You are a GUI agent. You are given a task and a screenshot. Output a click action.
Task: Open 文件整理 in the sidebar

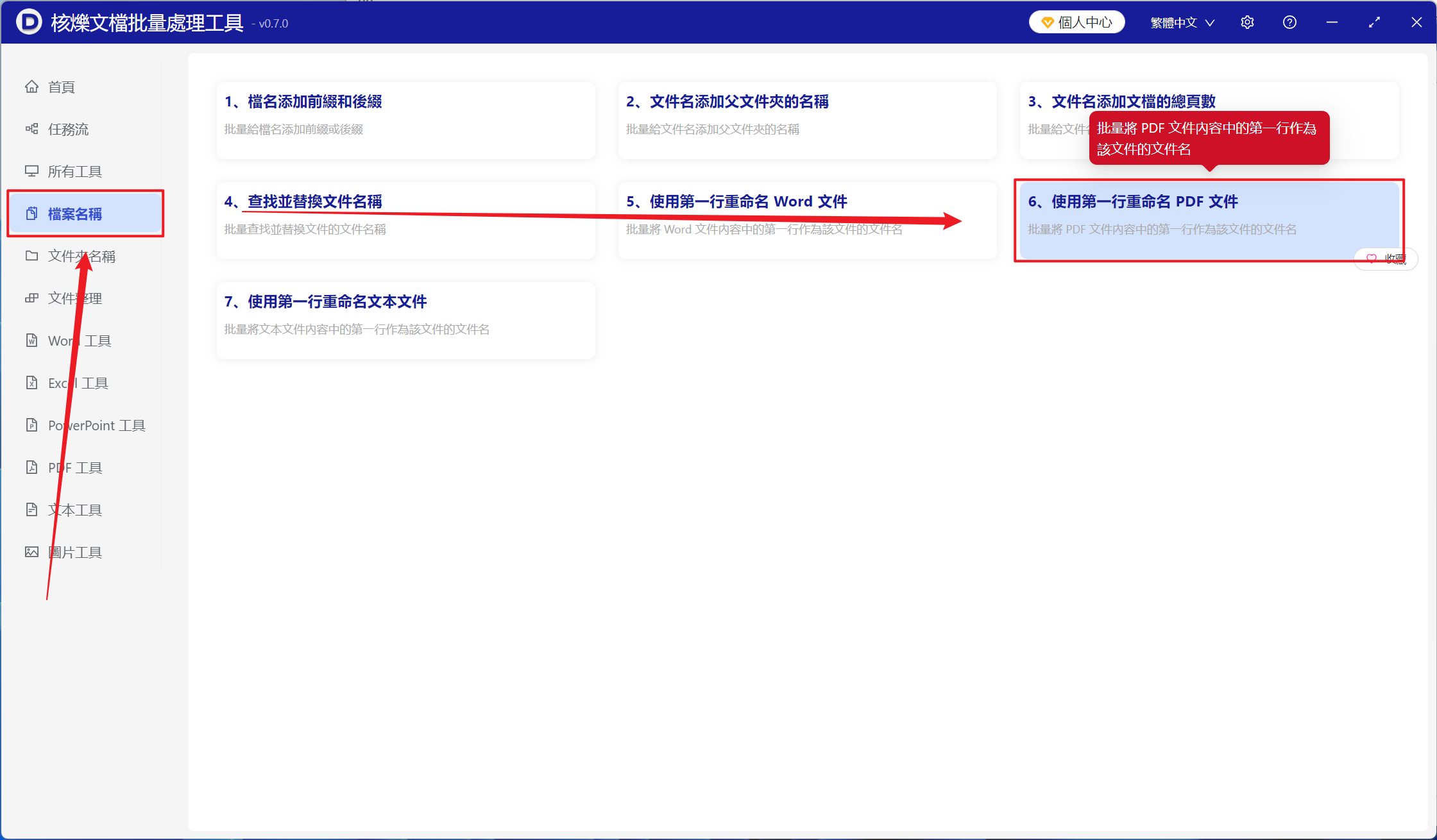[85, 298]
